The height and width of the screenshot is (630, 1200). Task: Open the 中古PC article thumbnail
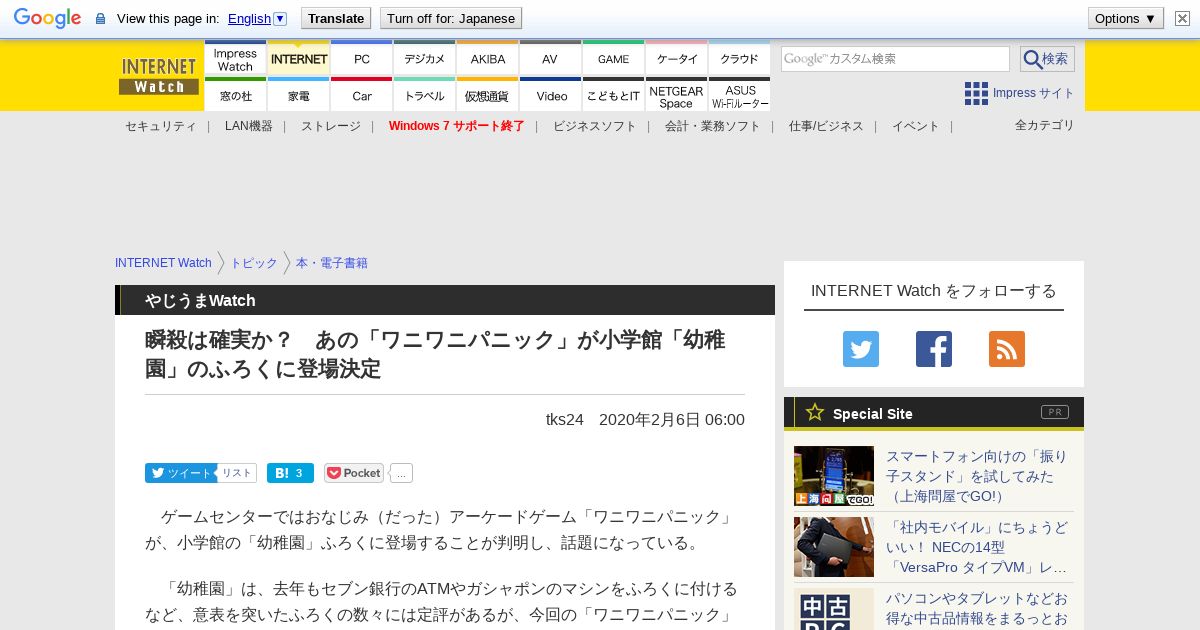click(834, 609)
